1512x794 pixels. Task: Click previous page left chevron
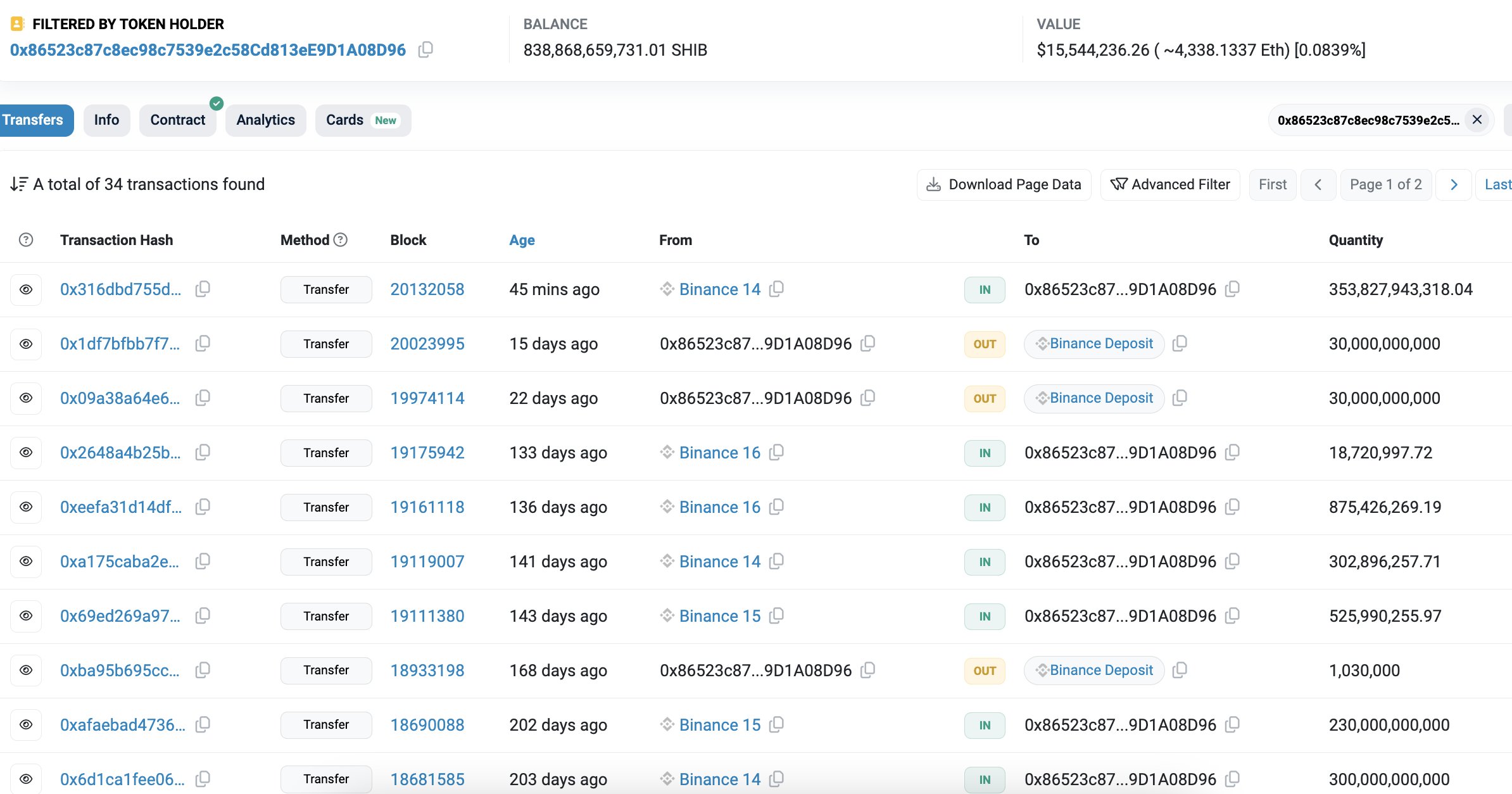(x=1318, y=185)
